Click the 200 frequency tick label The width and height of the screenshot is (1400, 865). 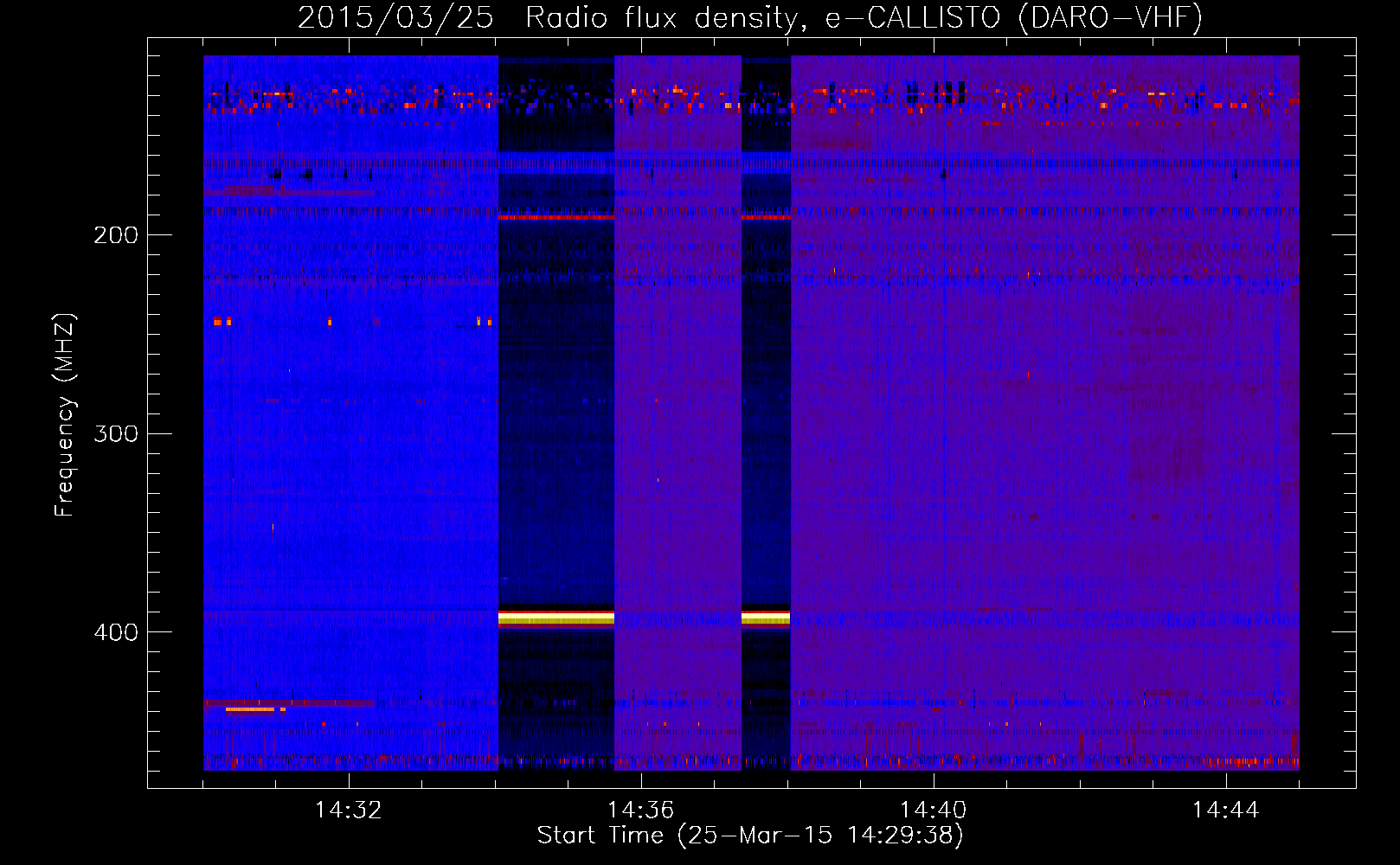point(116,235)
